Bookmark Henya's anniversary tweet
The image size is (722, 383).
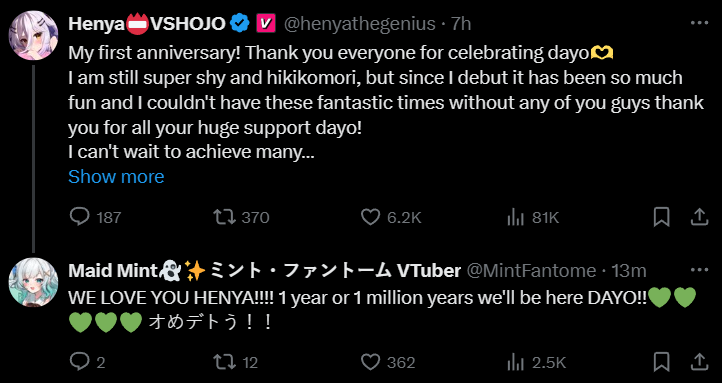tap(662, 217)
